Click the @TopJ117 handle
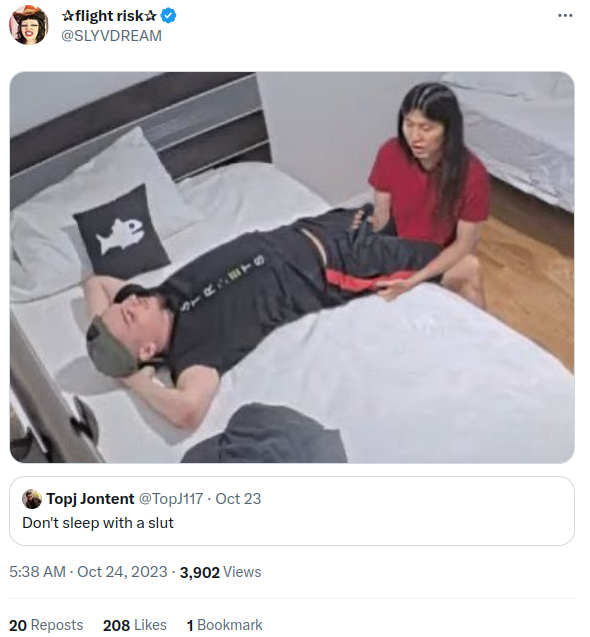590x637 pixels. 171,499
